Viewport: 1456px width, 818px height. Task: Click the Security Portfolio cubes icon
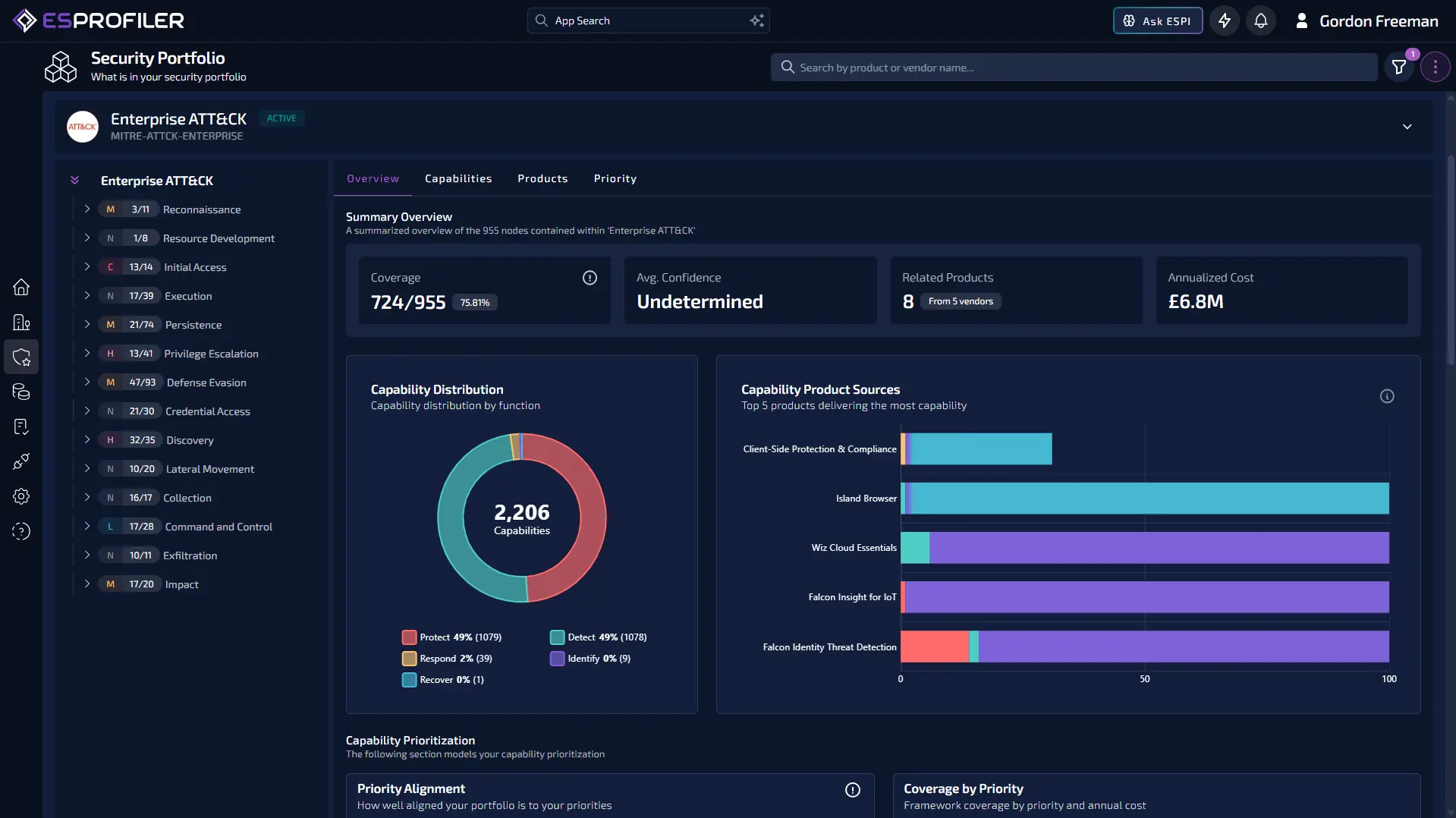(x=61, y=67)
